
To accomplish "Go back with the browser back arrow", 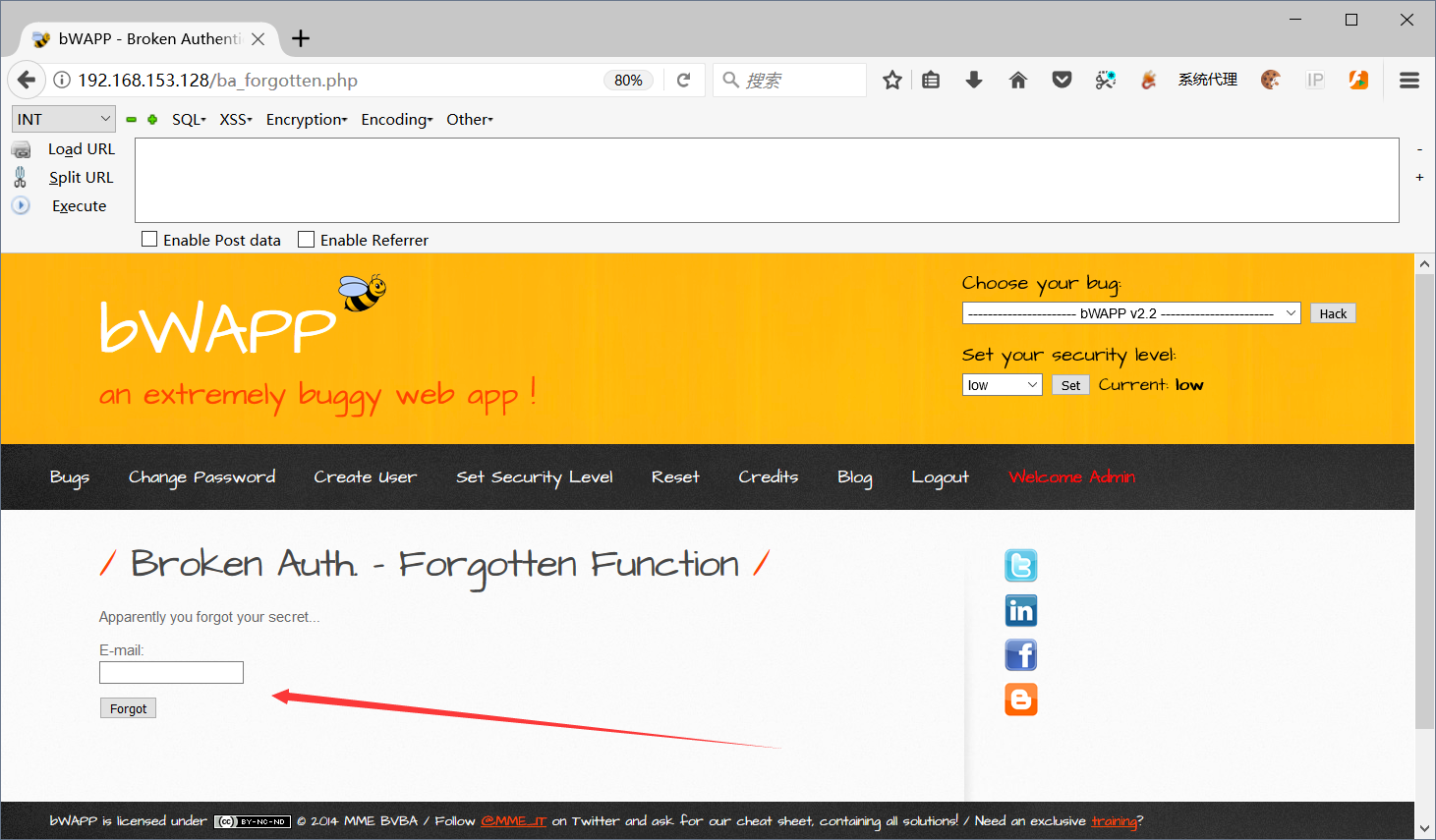I will click(27, 81).
